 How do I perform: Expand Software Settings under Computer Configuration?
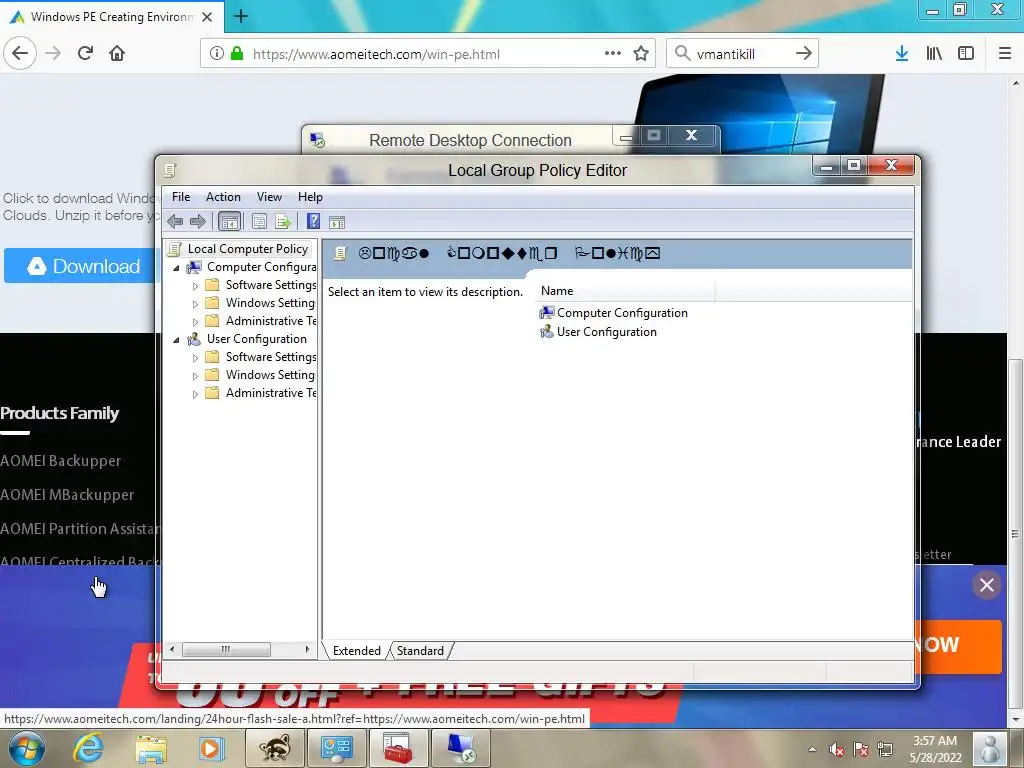195,286
